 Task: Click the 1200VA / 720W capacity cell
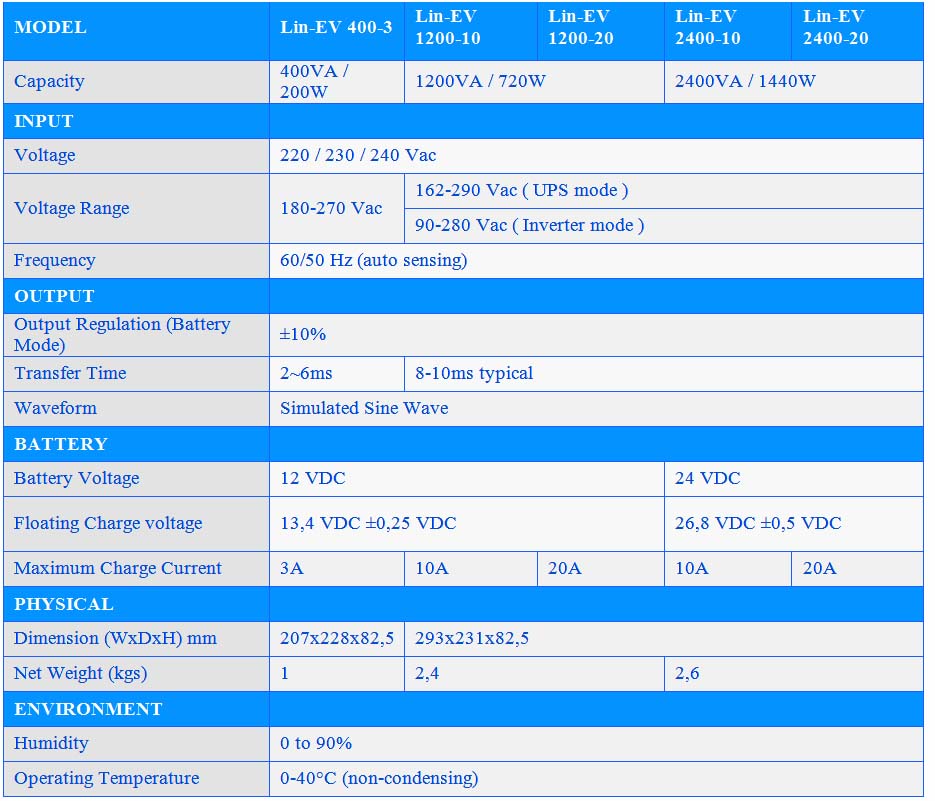[x=534, y=82]
